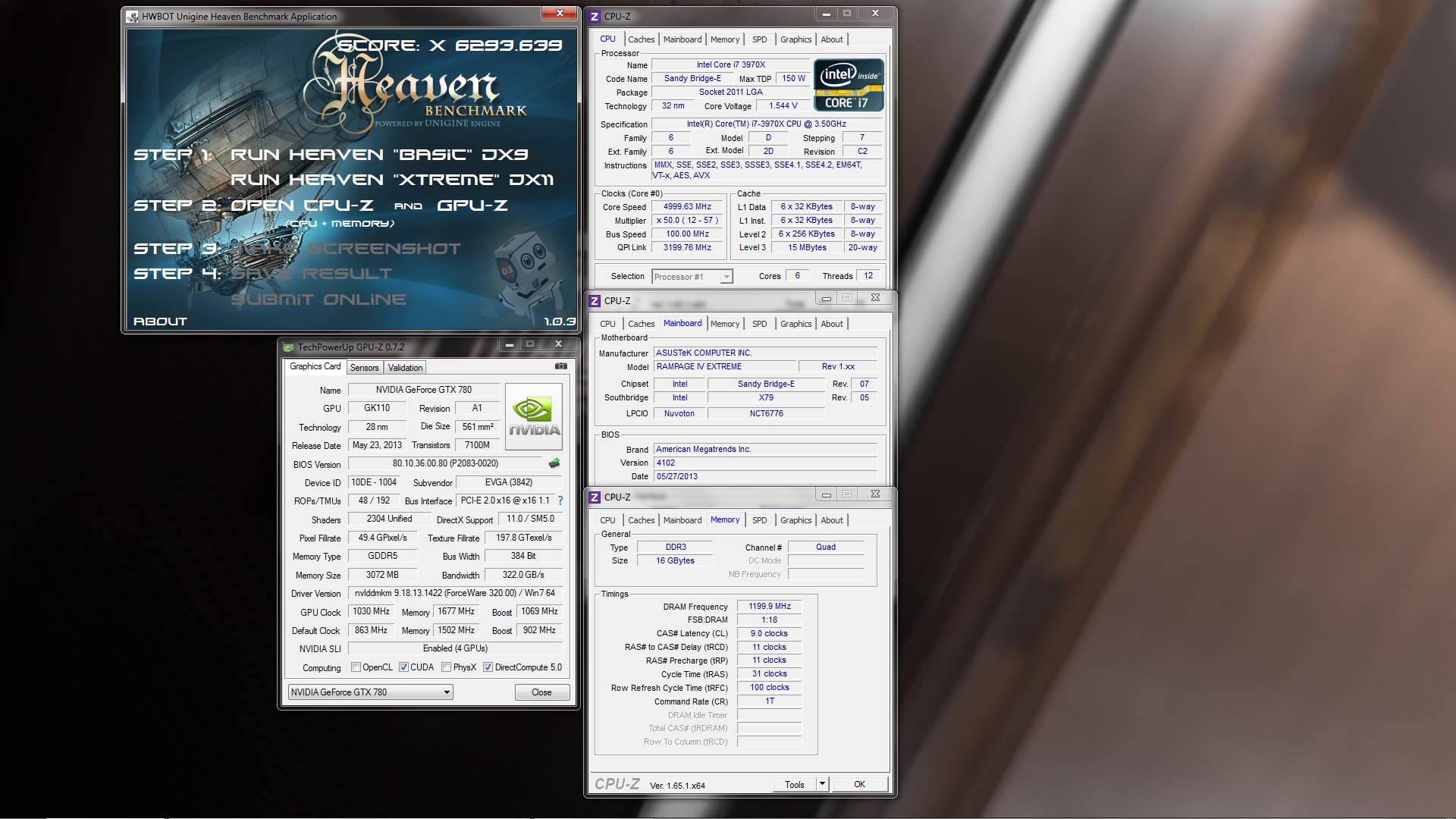Expand the Tools dropdown arrow in CPU-Z
This screenshot has height=819, width=1456.
pyautogui.click(x=822, y=784)
